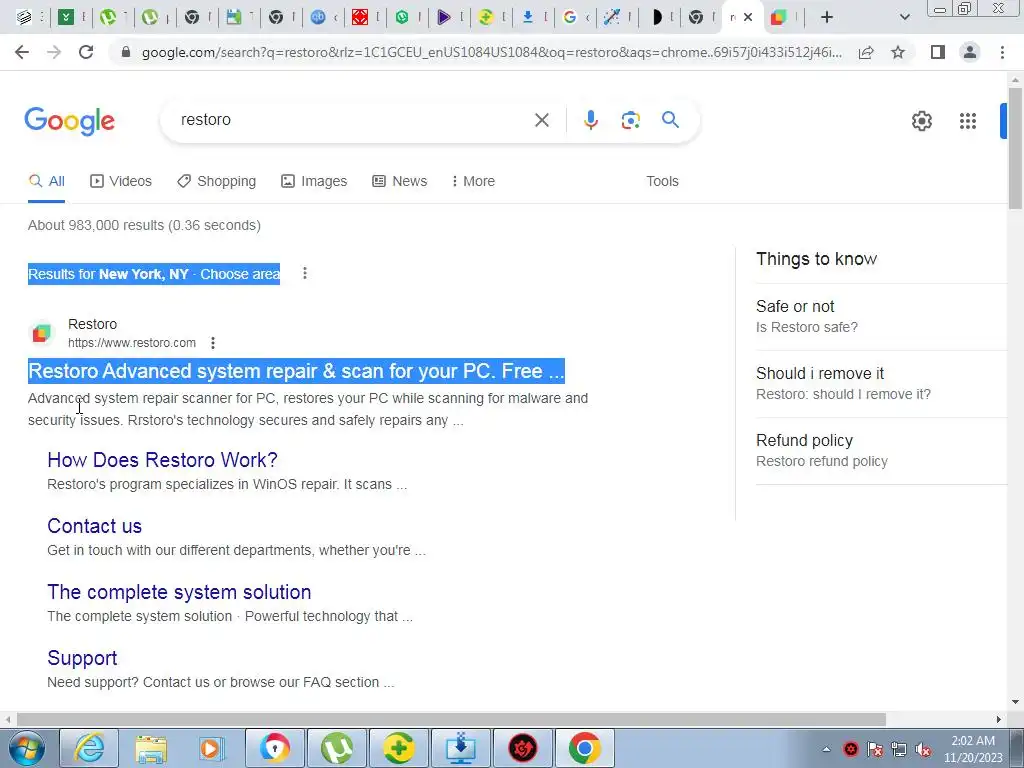Viewport: 1024px width, 768px height.
Task: Open a new tab with the plus button
Action: tap(827, 17)
